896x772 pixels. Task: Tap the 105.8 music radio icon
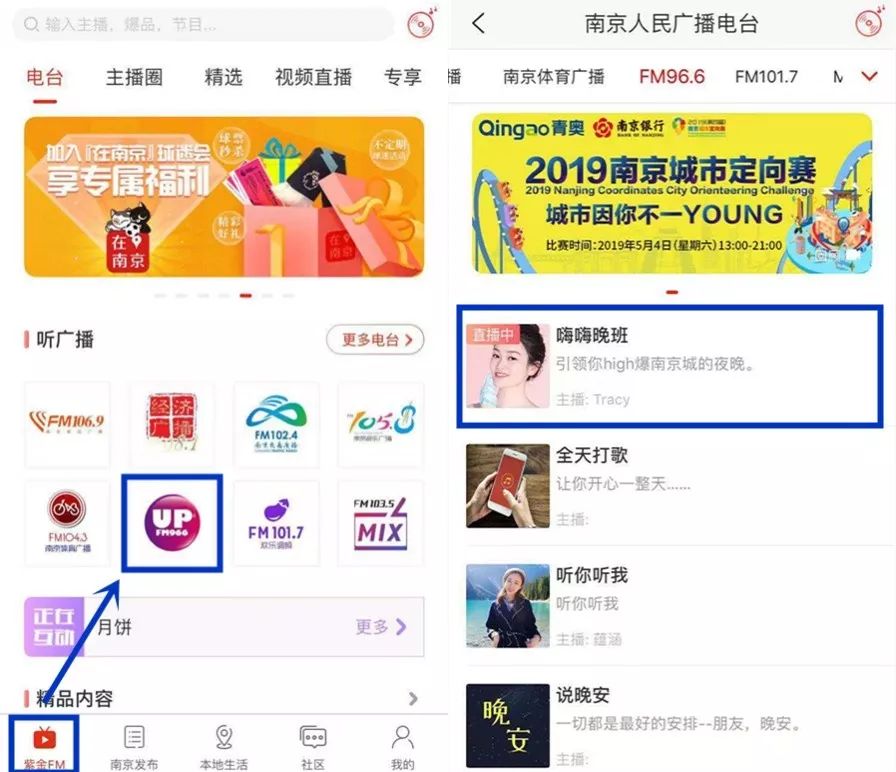coord(381,425)
